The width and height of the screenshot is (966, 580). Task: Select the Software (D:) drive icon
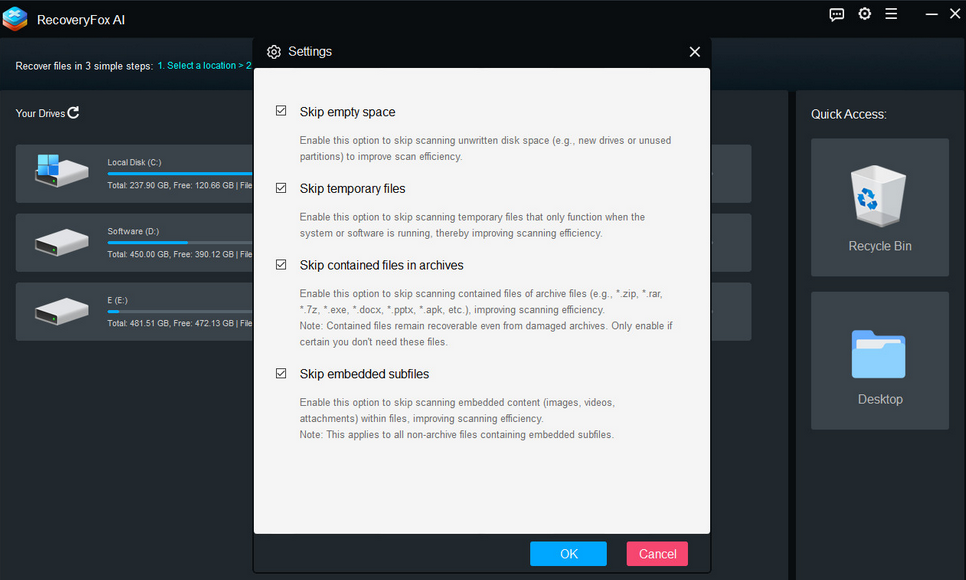pyautogui.click(x=62, y=242)
